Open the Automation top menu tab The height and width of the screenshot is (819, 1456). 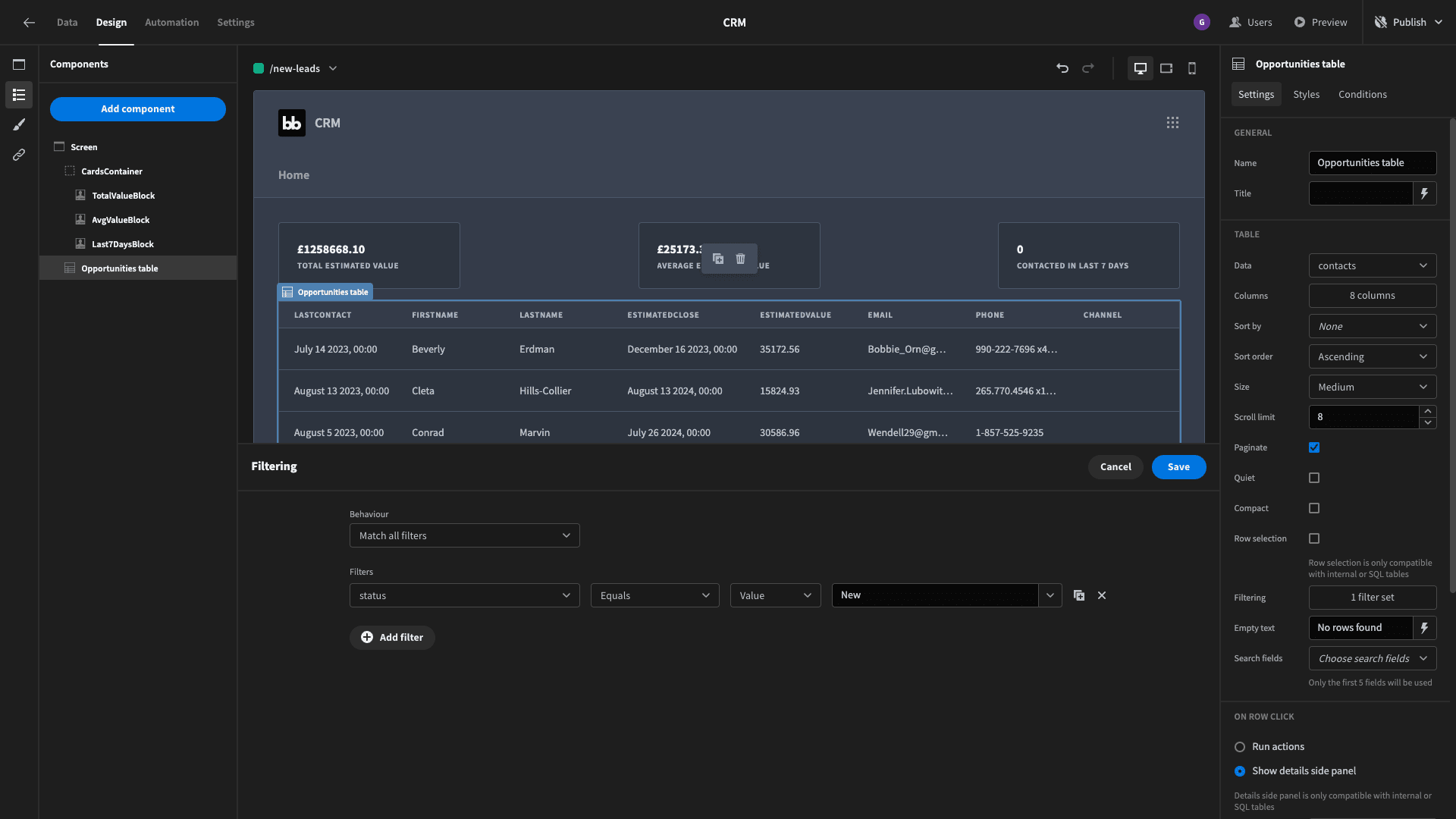tap(172, 22)
